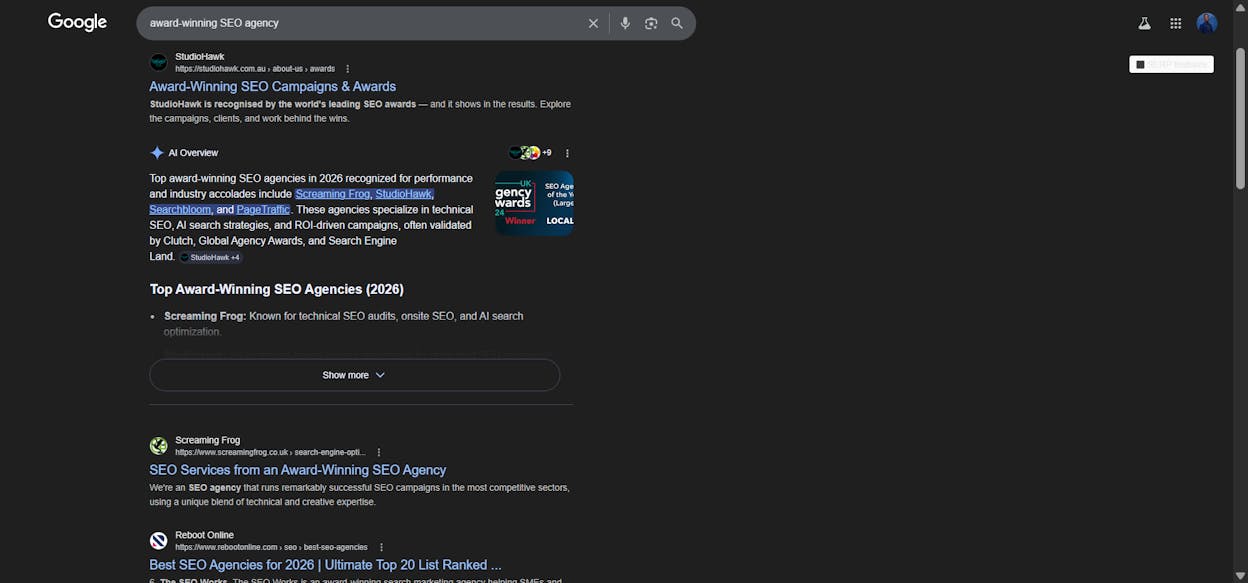The width and height of the screenshot is (1248, 583).
Task: Click the screamingfrog.co.uk search-engine-opti URL
Action: [271, 452]
